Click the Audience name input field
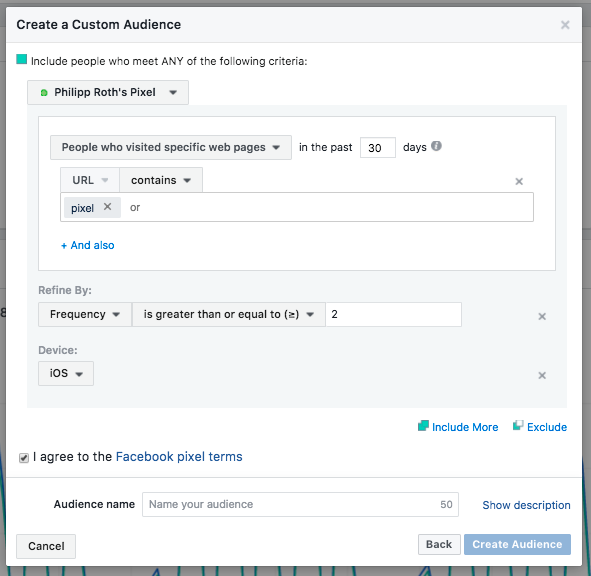 pyautogui.click(x=300, y=504)
